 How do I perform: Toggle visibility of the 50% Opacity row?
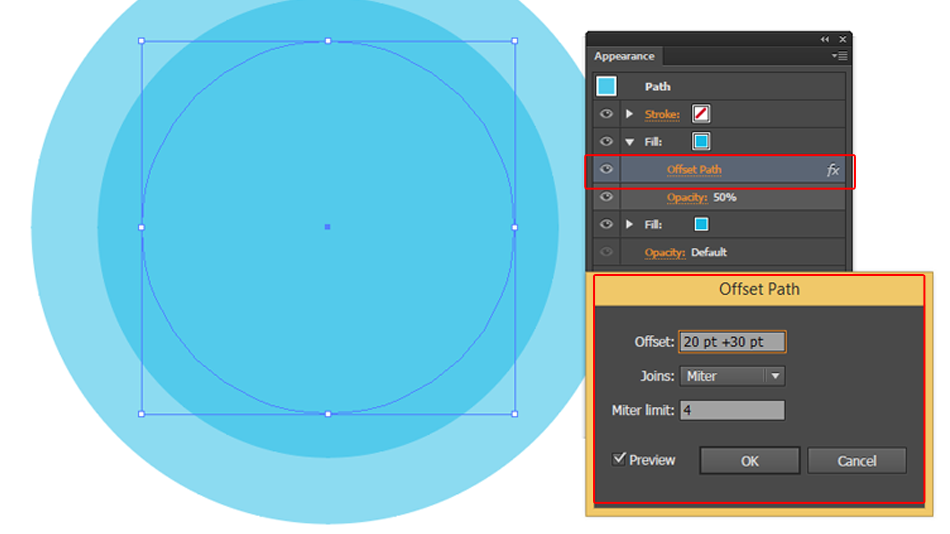[x=606, y=196]
